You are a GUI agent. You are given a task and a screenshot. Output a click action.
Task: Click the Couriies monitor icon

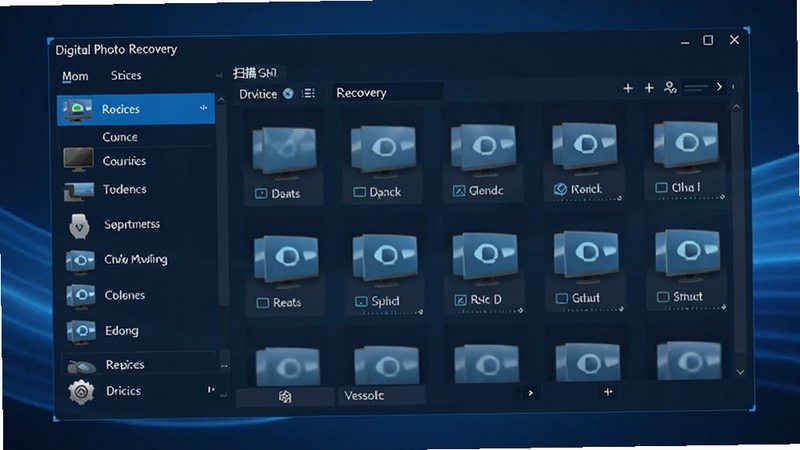coord(78,160)
